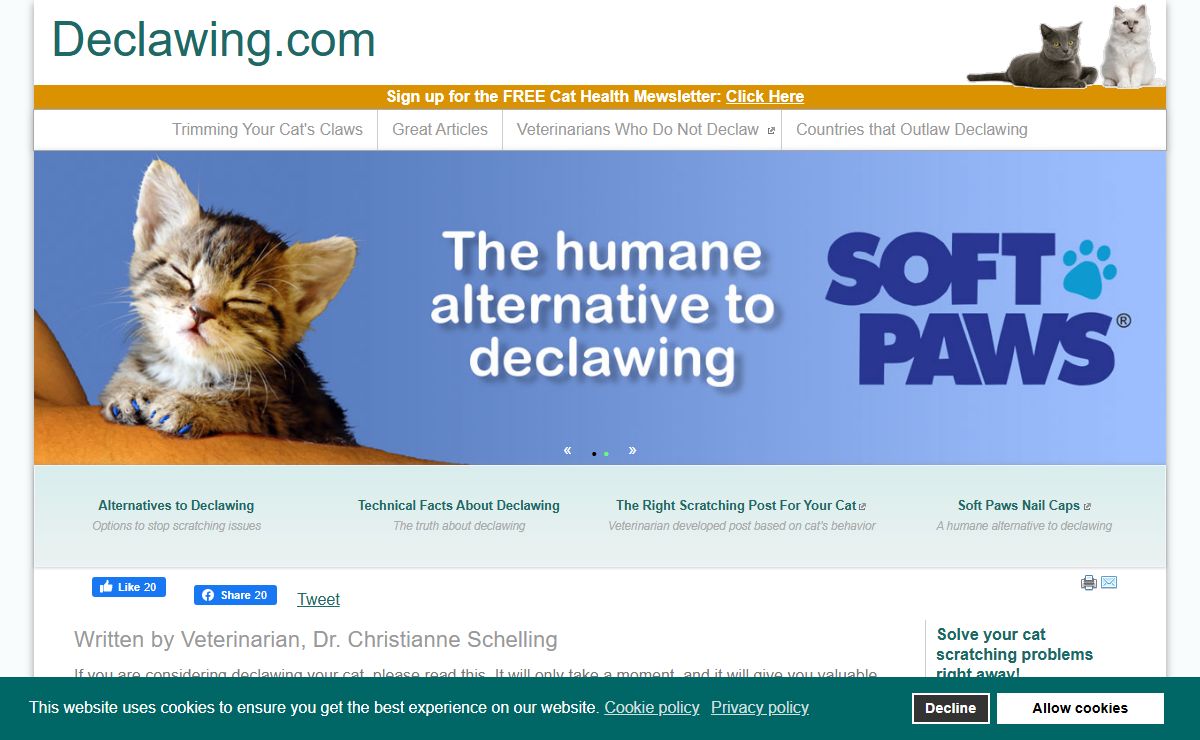This screenshot has width=1200, height=740.
Task: Open Soft Paws Nail Caps link
Action: tap(1024, 506)
